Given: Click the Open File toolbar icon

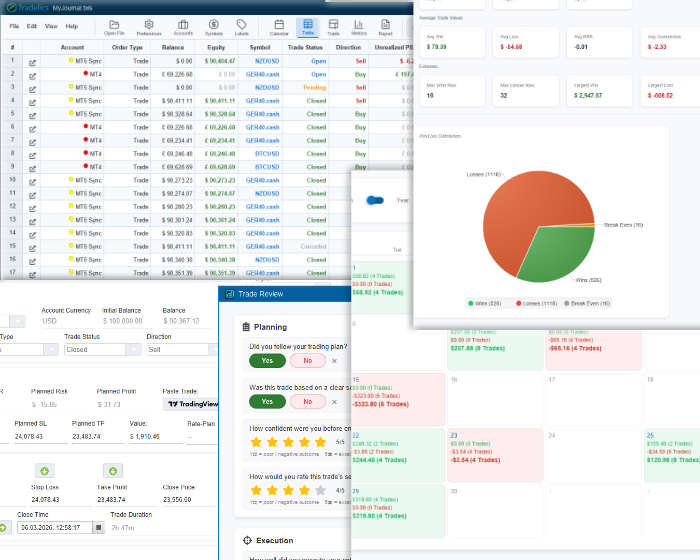Looking at the screenshot, I should [x=114, y=27].
